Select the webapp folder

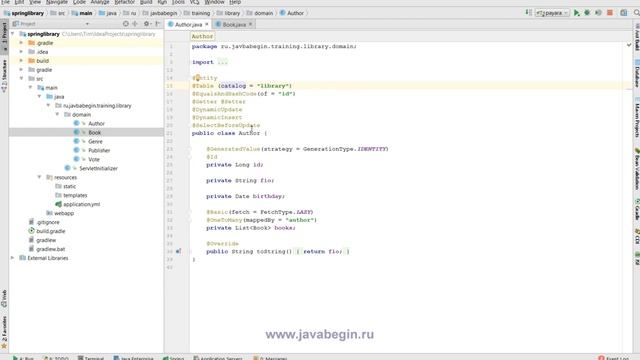tap(64, 213)
